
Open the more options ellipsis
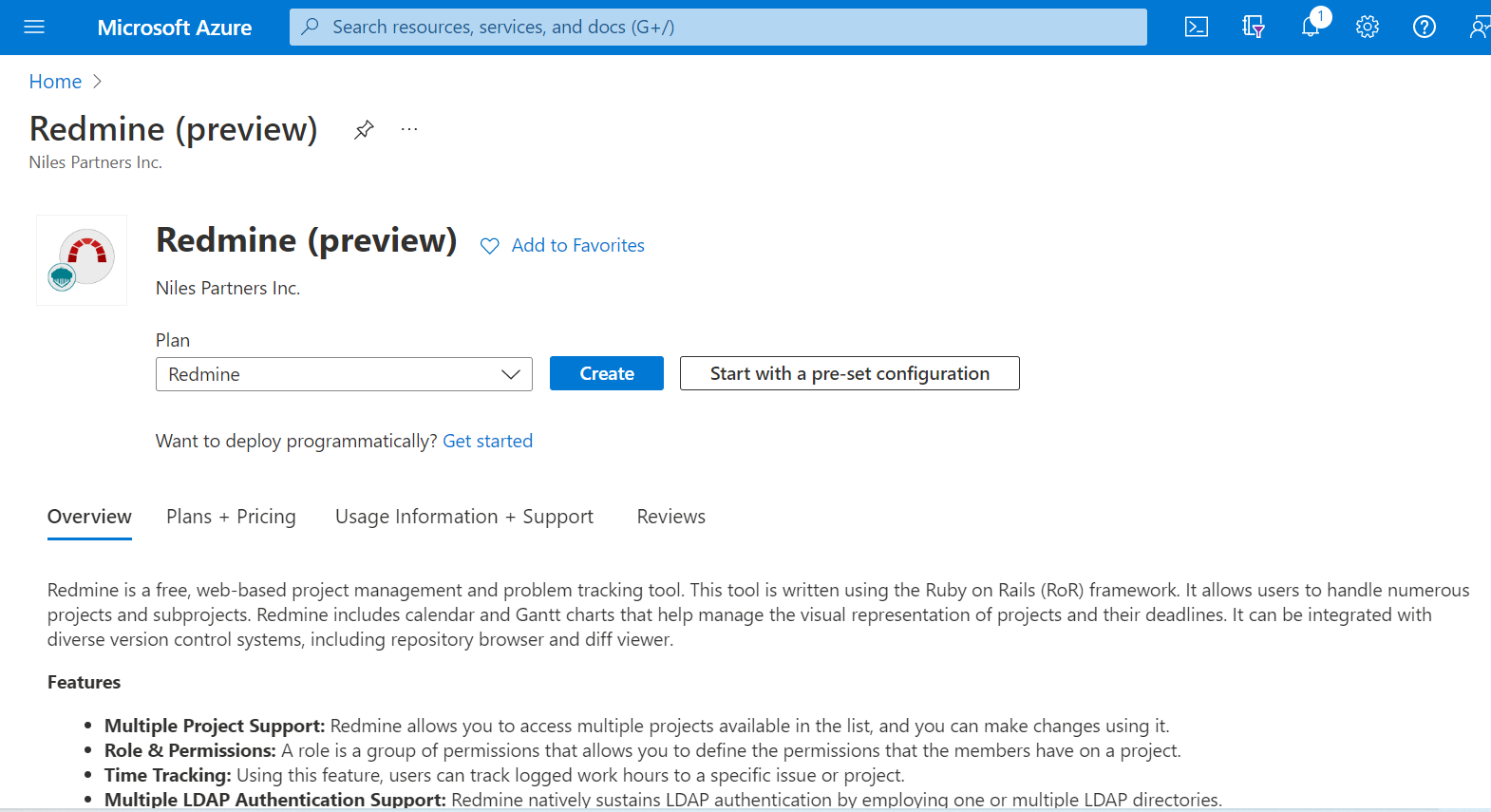[409, 129]
